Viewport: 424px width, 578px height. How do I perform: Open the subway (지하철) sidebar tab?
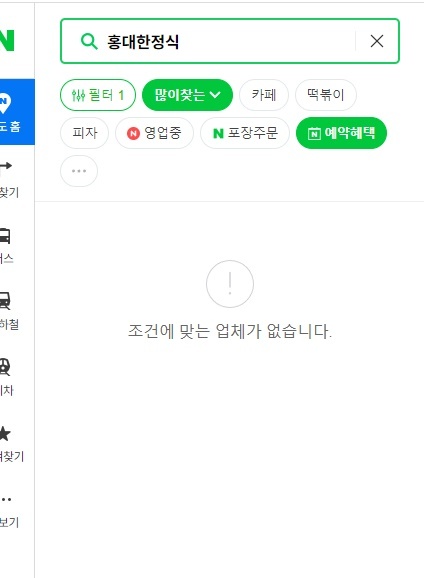(x=9, y=312)
